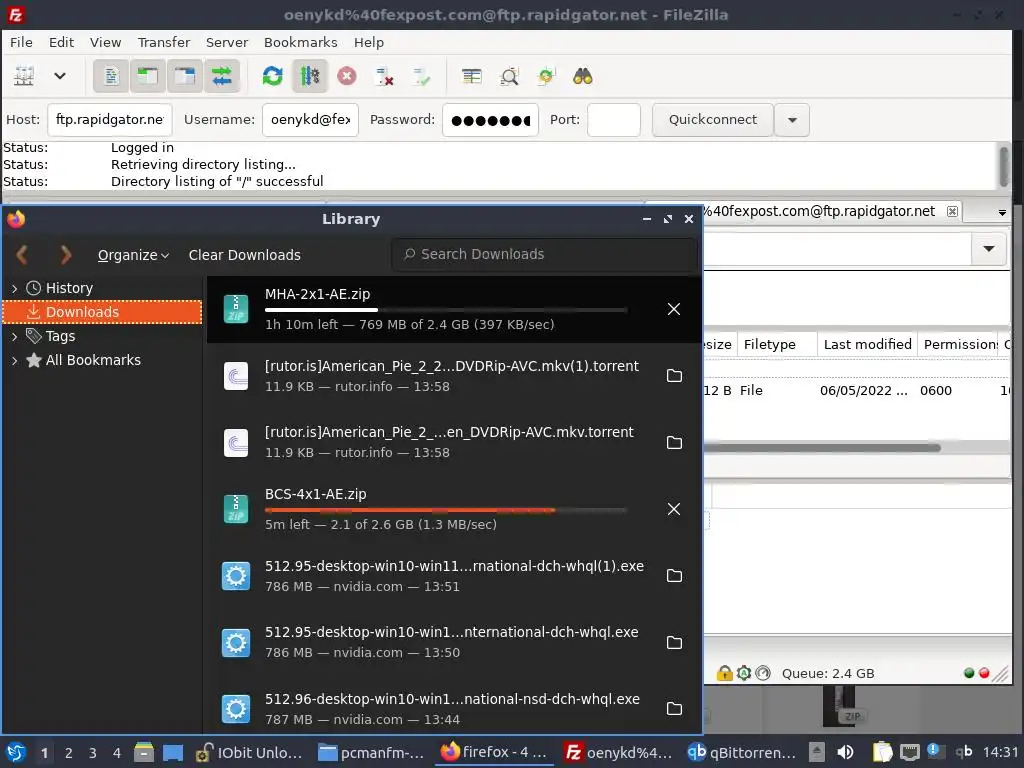Show folder for 512.96 nsd-dch-whql.exe

coord(674,709)
